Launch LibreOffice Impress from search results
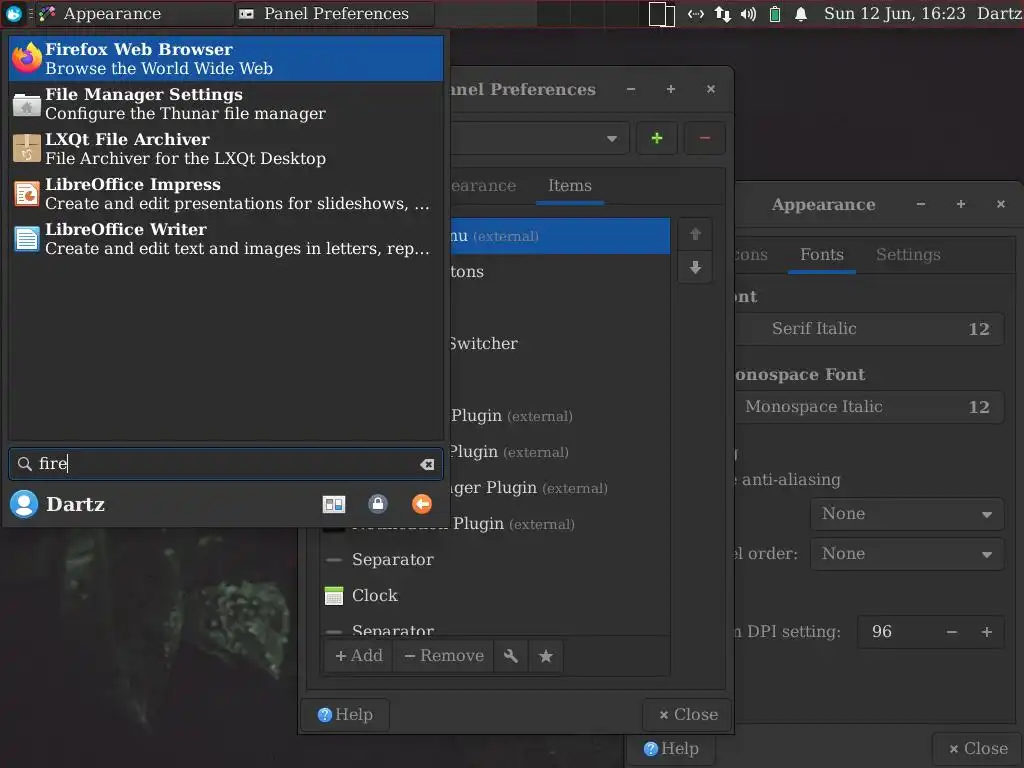Screen dimensions: 1024x768 click(226, 194)
